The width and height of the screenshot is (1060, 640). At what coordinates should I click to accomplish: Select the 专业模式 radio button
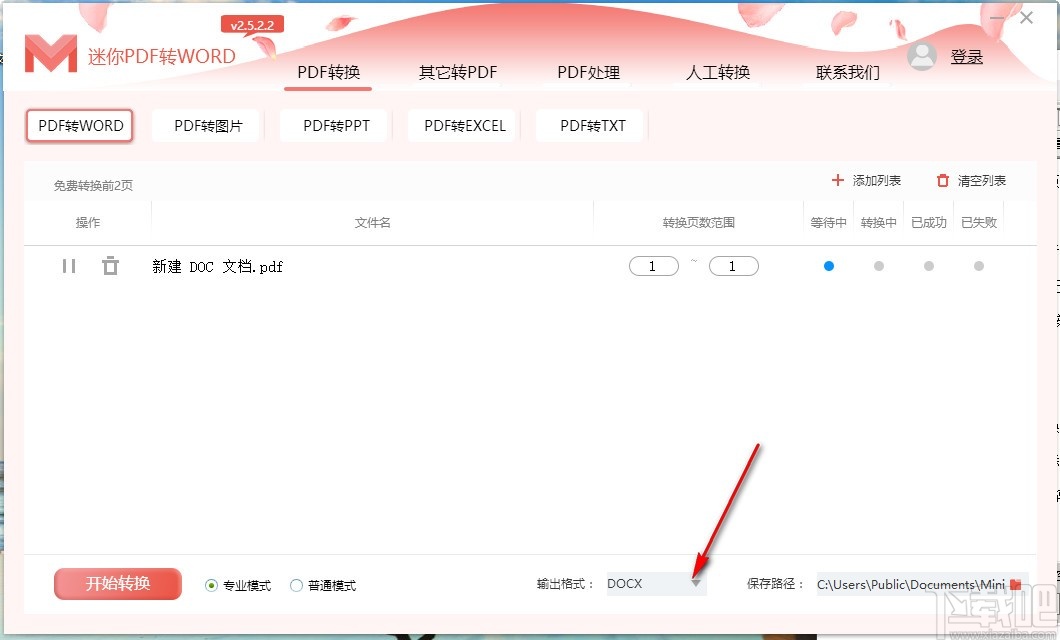[212, 585]
